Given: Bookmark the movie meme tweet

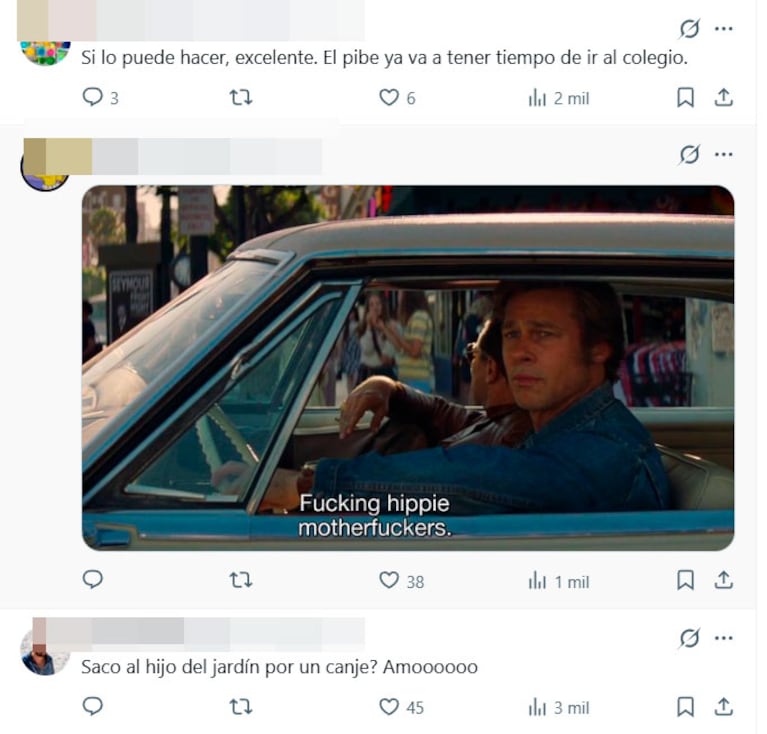Looking at the screenshot, I should pos(685,580).
